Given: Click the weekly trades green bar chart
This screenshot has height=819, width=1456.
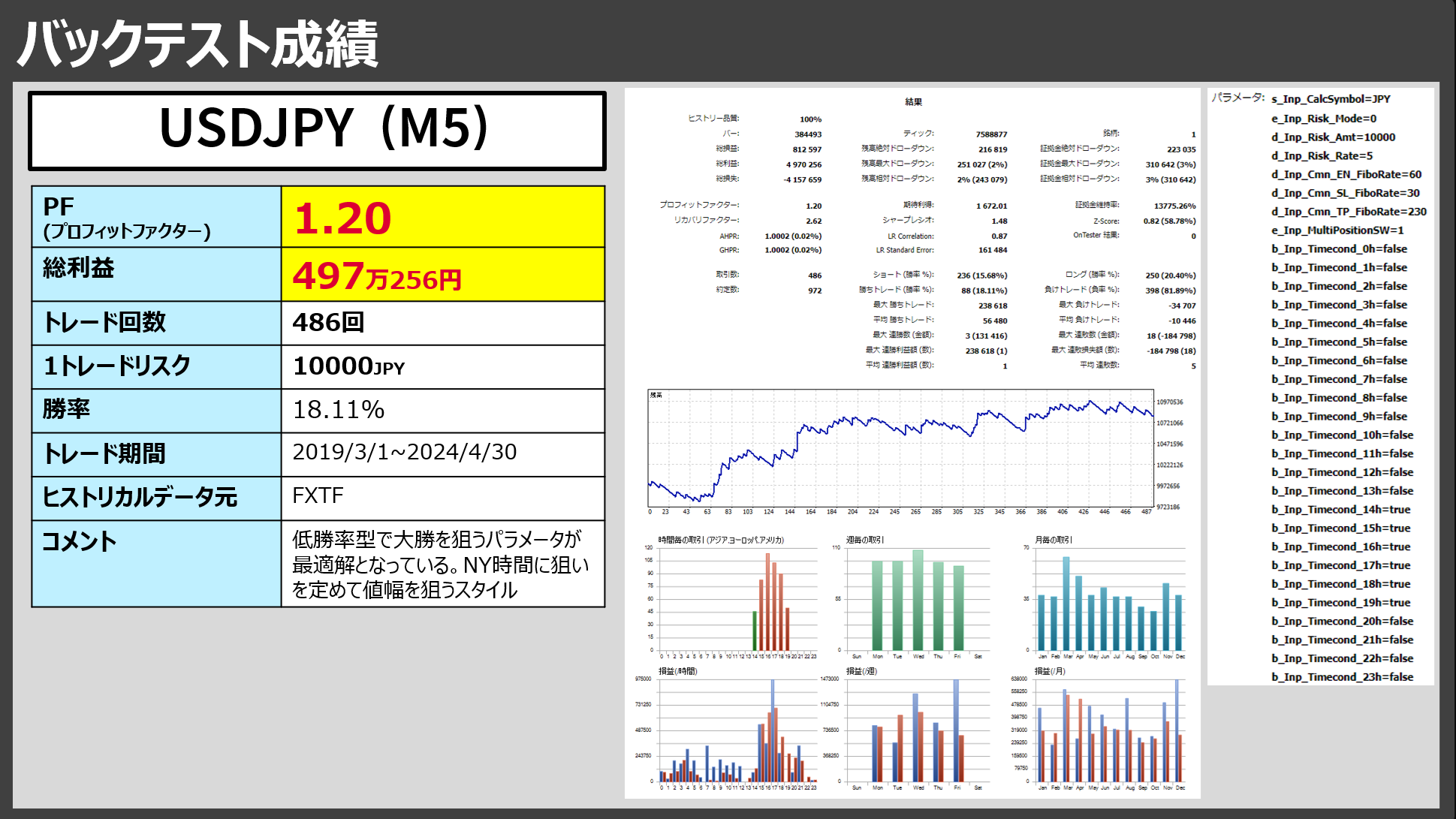Looking at the screenshot, I should pos(917,600).
